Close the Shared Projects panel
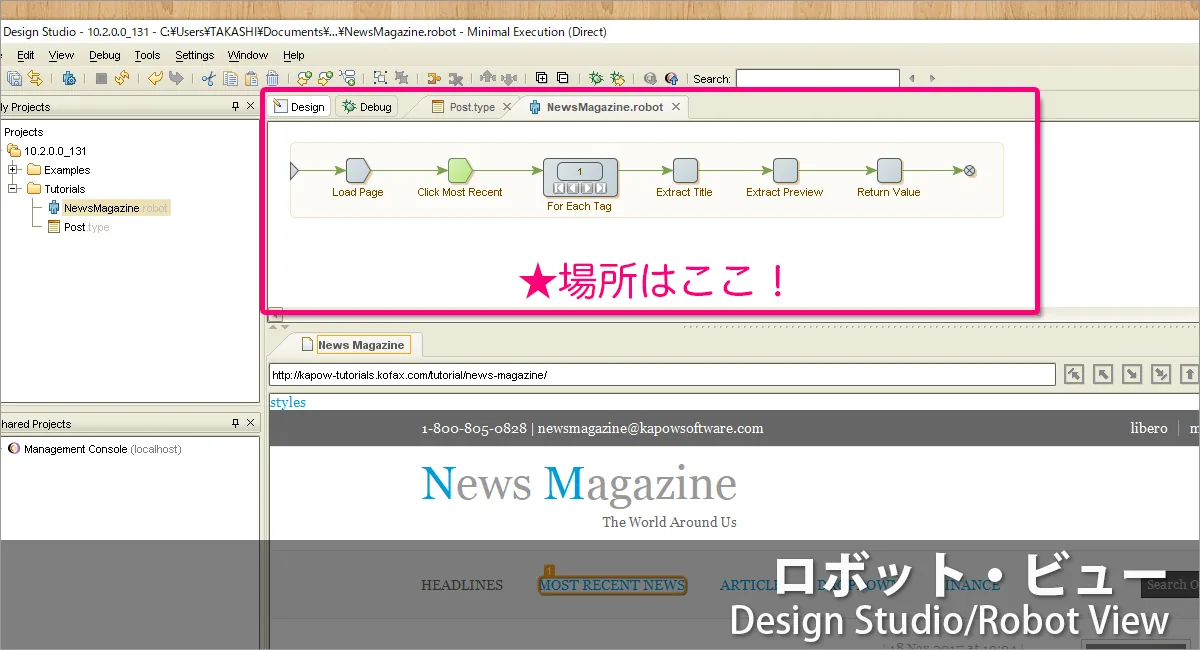 point(250,423)
